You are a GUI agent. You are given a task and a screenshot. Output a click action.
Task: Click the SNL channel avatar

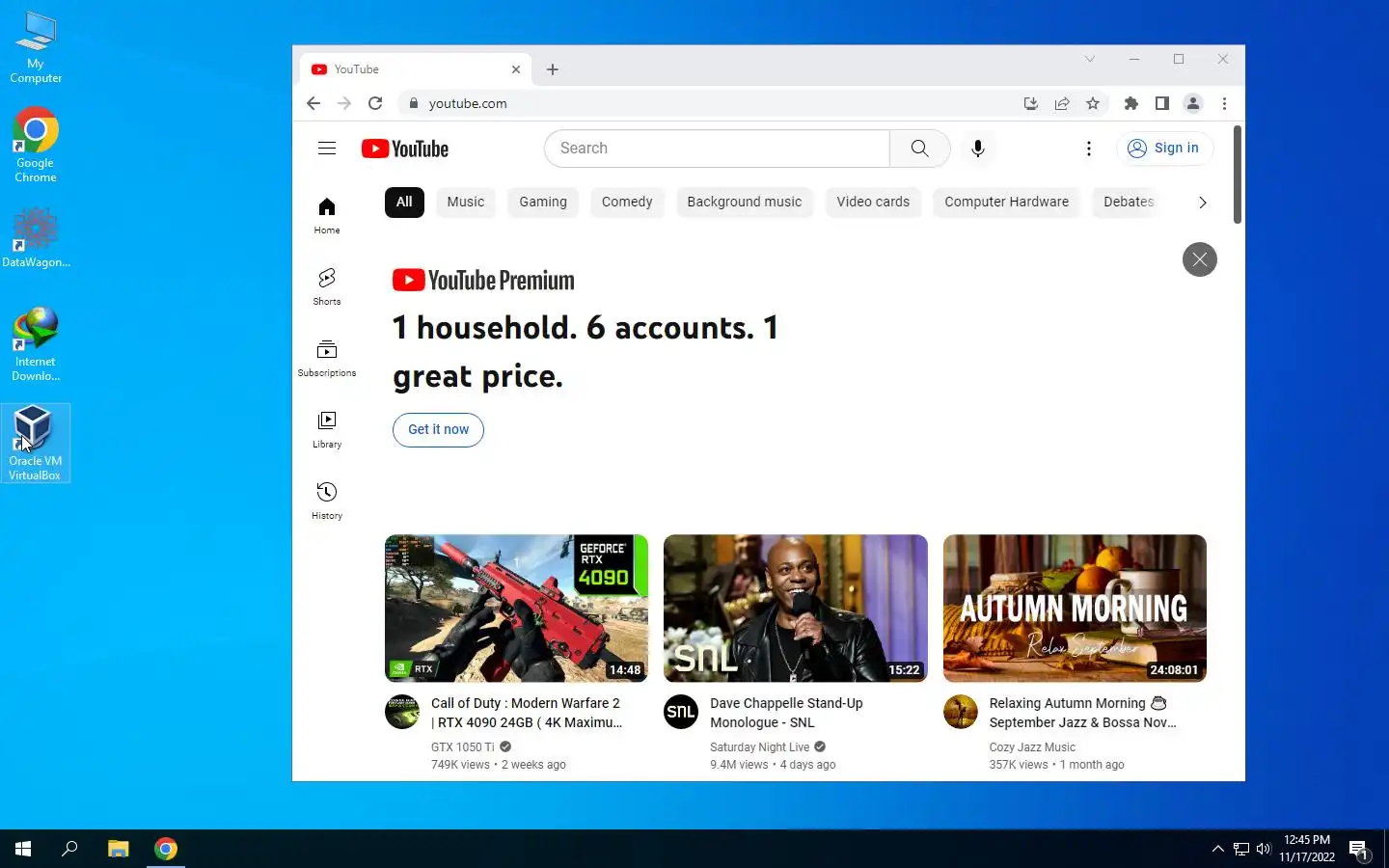[x=681, y=712]
